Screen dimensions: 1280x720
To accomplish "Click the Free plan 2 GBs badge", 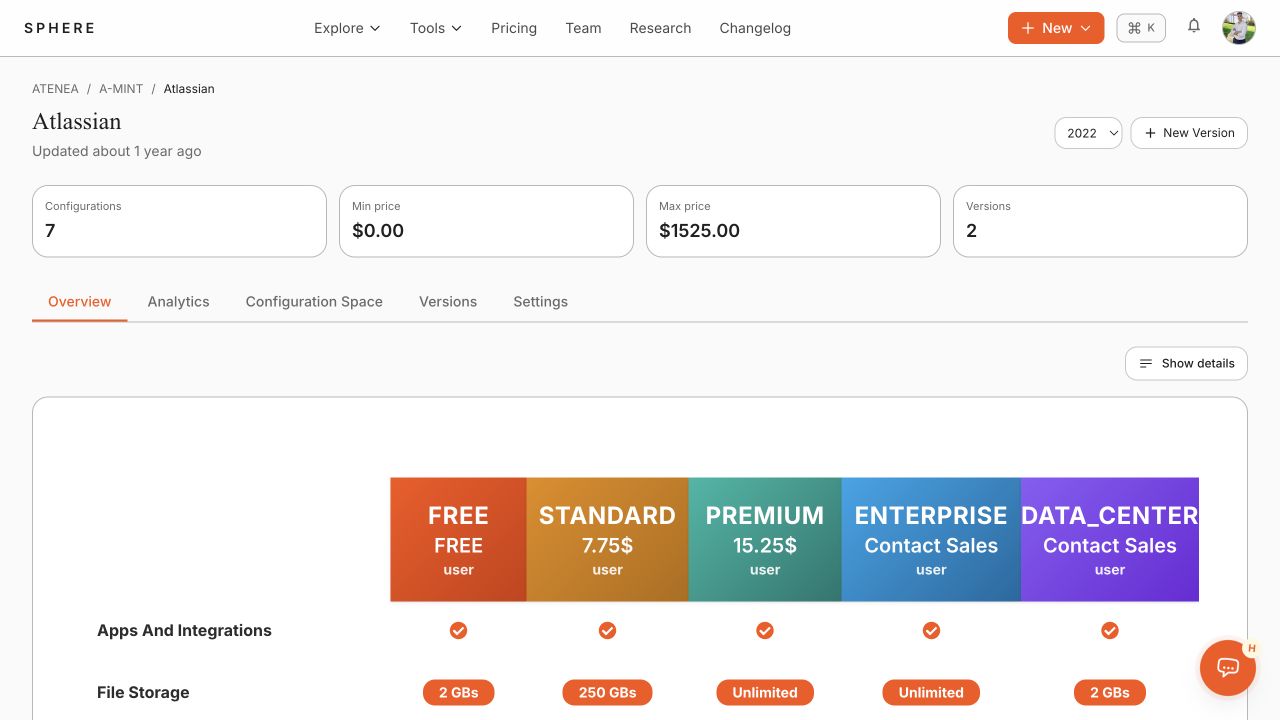I will pyautogui.click(x=458, y=692).
